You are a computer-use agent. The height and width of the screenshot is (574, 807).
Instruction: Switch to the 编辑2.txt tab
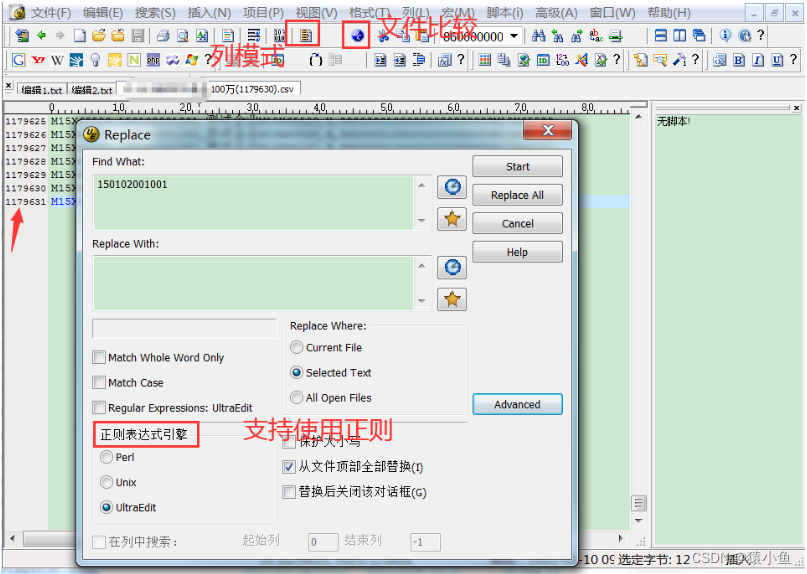click(92, 90)
